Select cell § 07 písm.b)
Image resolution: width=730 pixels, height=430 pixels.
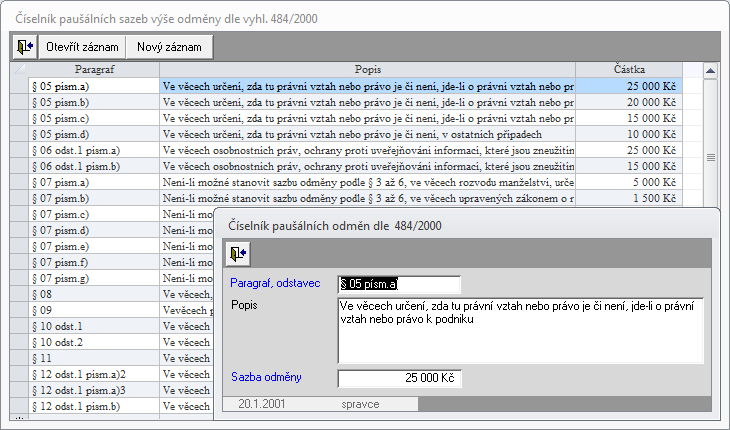tap(94, 198)
